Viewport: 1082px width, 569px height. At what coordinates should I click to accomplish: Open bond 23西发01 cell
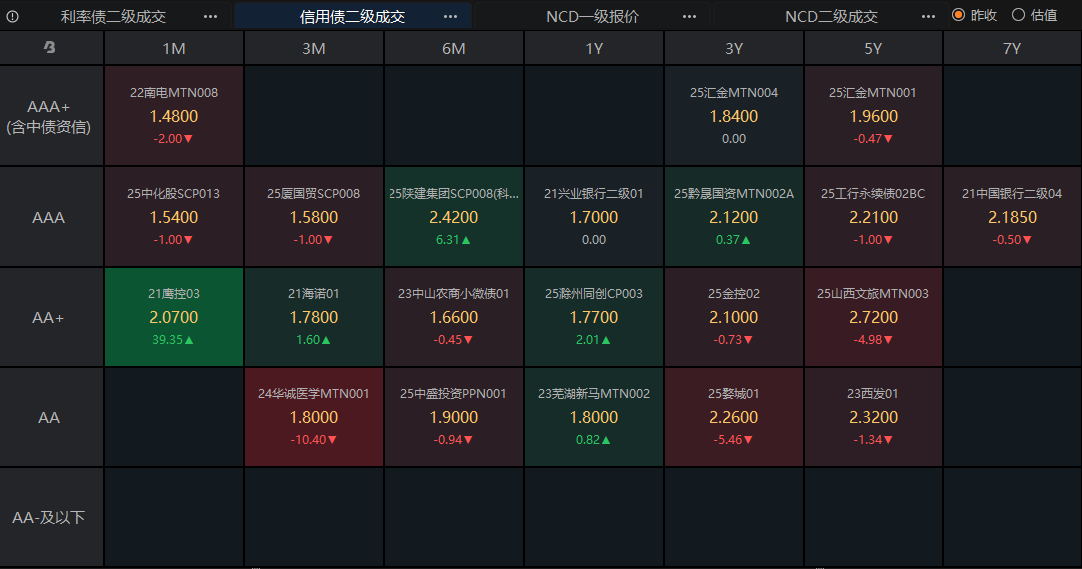874,417
